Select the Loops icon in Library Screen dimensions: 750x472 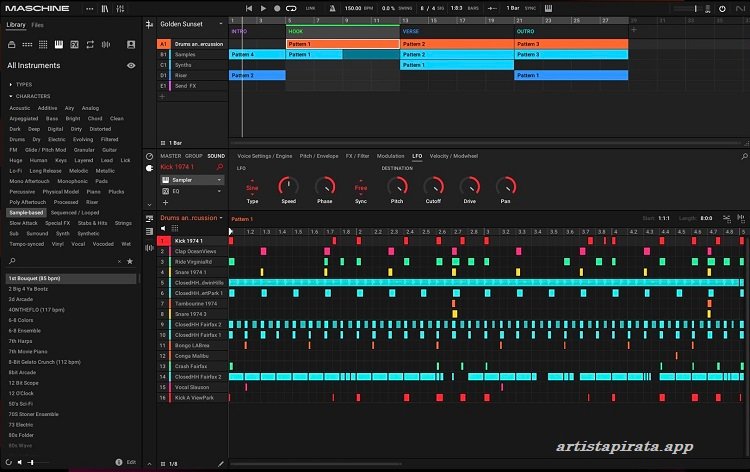pyautogui.click(x=90, y=44)
